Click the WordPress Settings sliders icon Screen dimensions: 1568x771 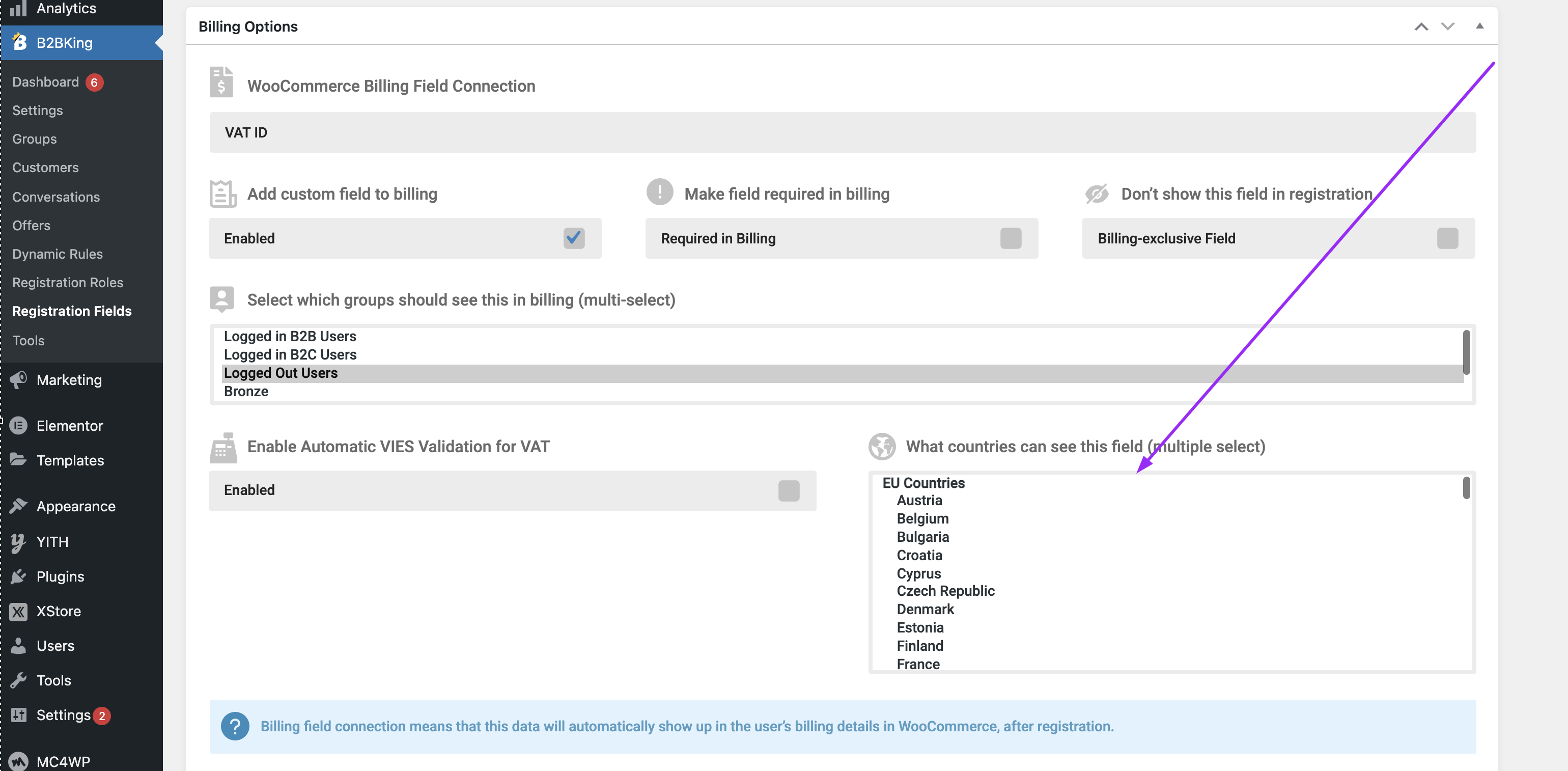pos(18,714)
